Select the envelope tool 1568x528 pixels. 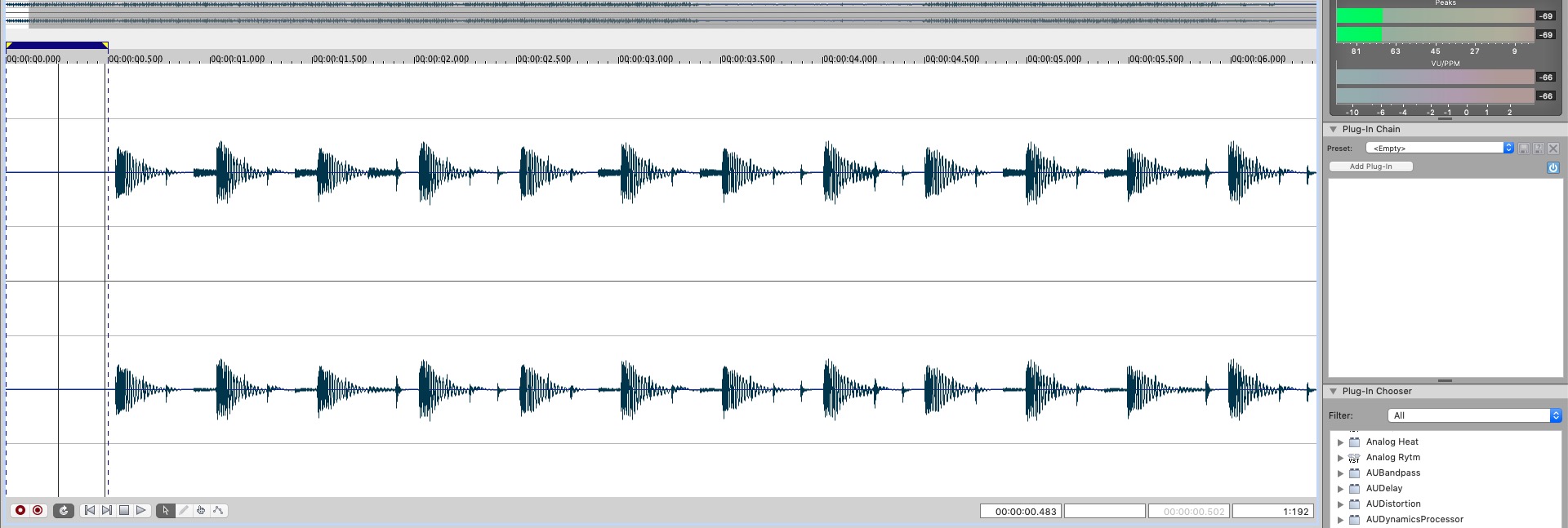218,511
